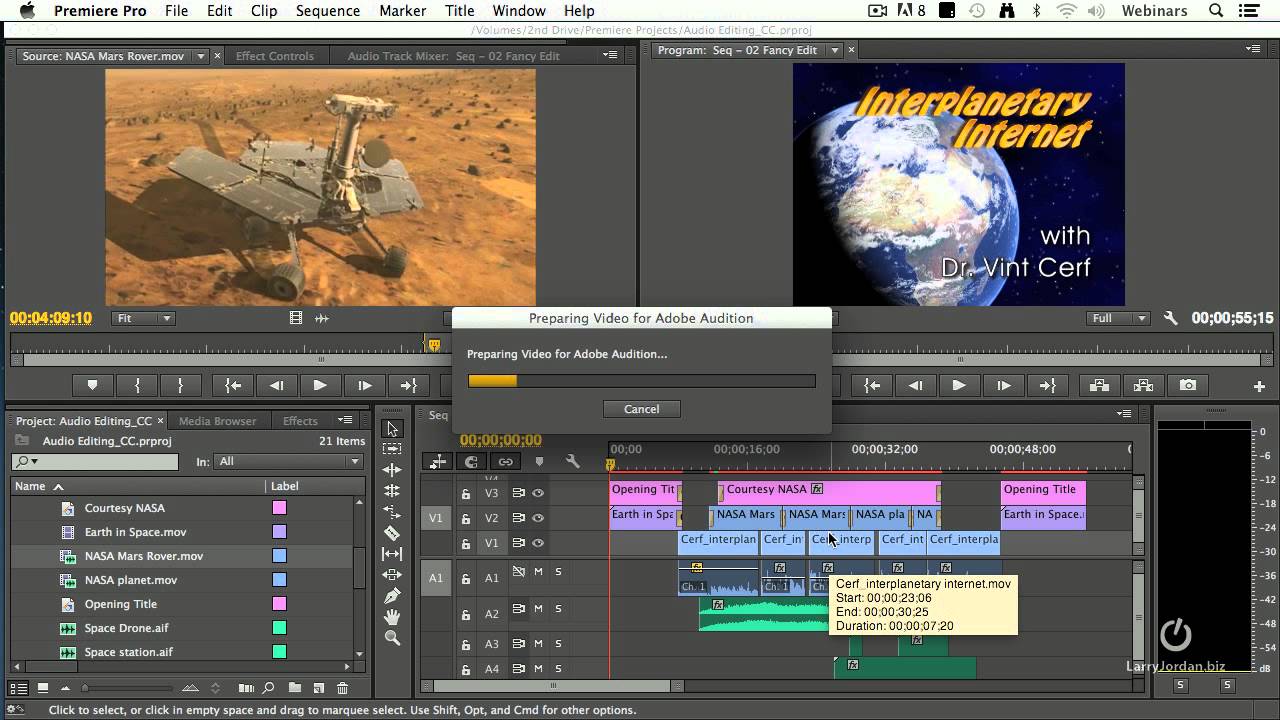Click the Lift button in Program monitor

[1099, 385]
